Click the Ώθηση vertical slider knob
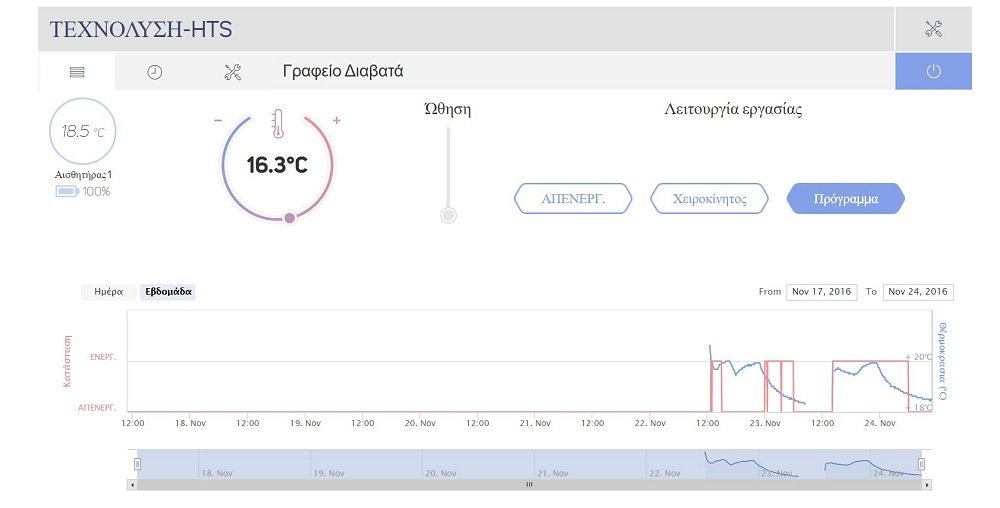1000x508 pixels. pyautogui.click(x=448, y=215)
